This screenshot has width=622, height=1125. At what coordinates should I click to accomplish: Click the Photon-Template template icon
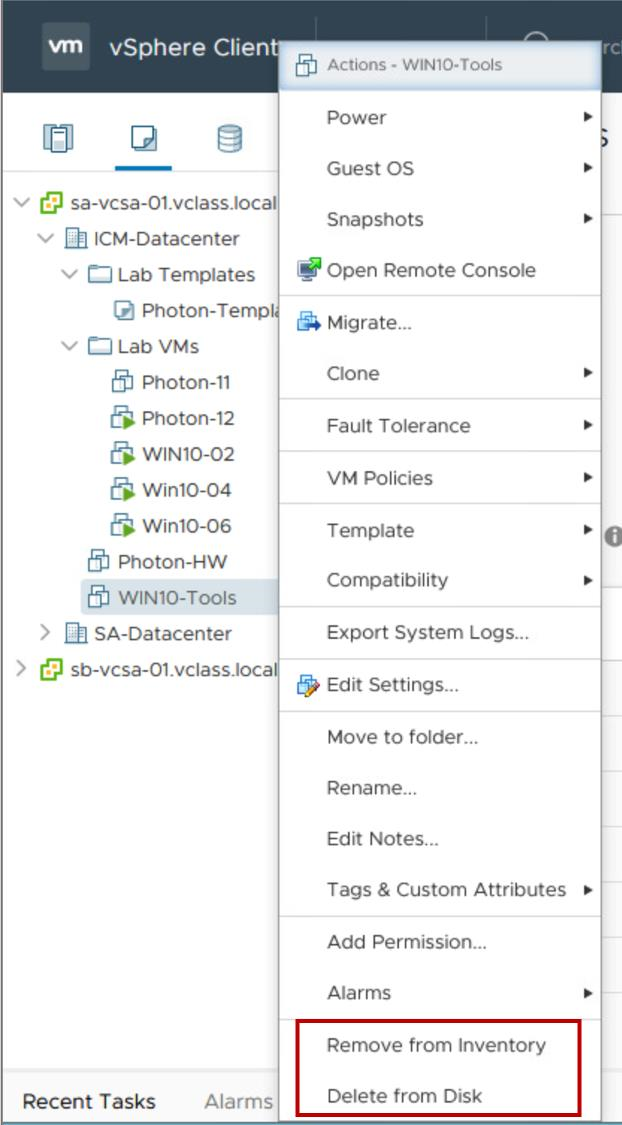(124, 311)
